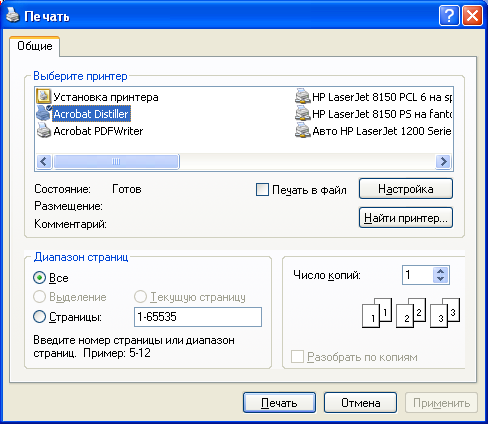
Task: Enable the 'Печать в файл' checkbox
Action: (x=262, y=190)
